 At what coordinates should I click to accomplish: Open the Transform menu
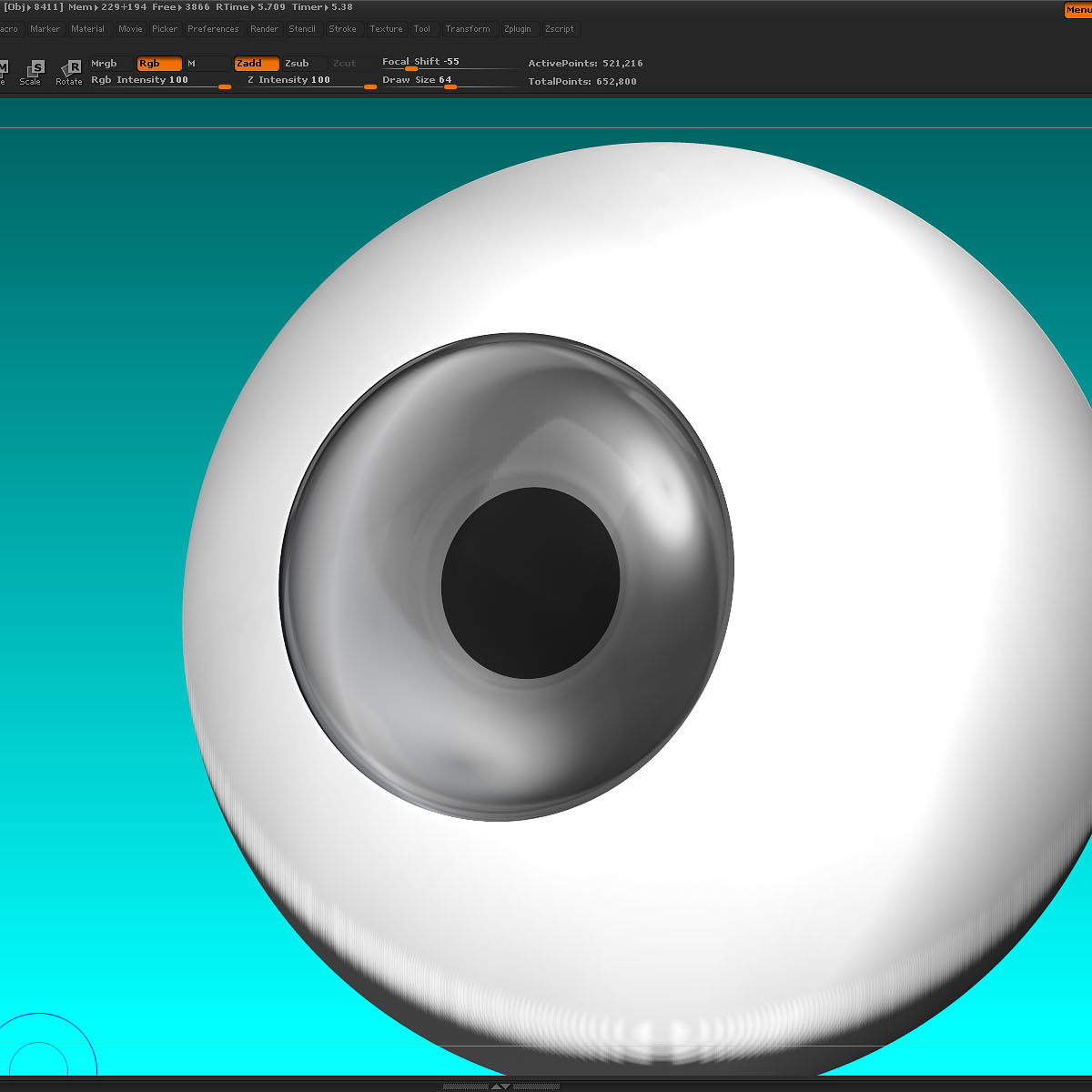click(468, 29)
